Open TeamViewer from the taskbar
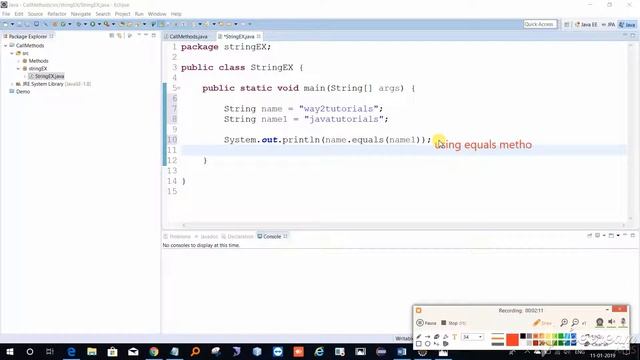The image size is (640, 360). click(x=278, y=351)
